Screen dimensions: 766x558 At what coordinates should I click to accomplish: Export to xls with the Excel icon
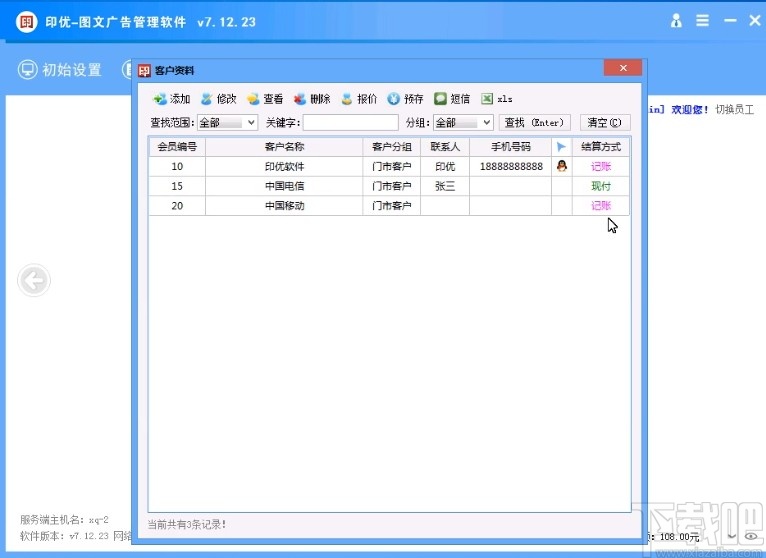487,99
